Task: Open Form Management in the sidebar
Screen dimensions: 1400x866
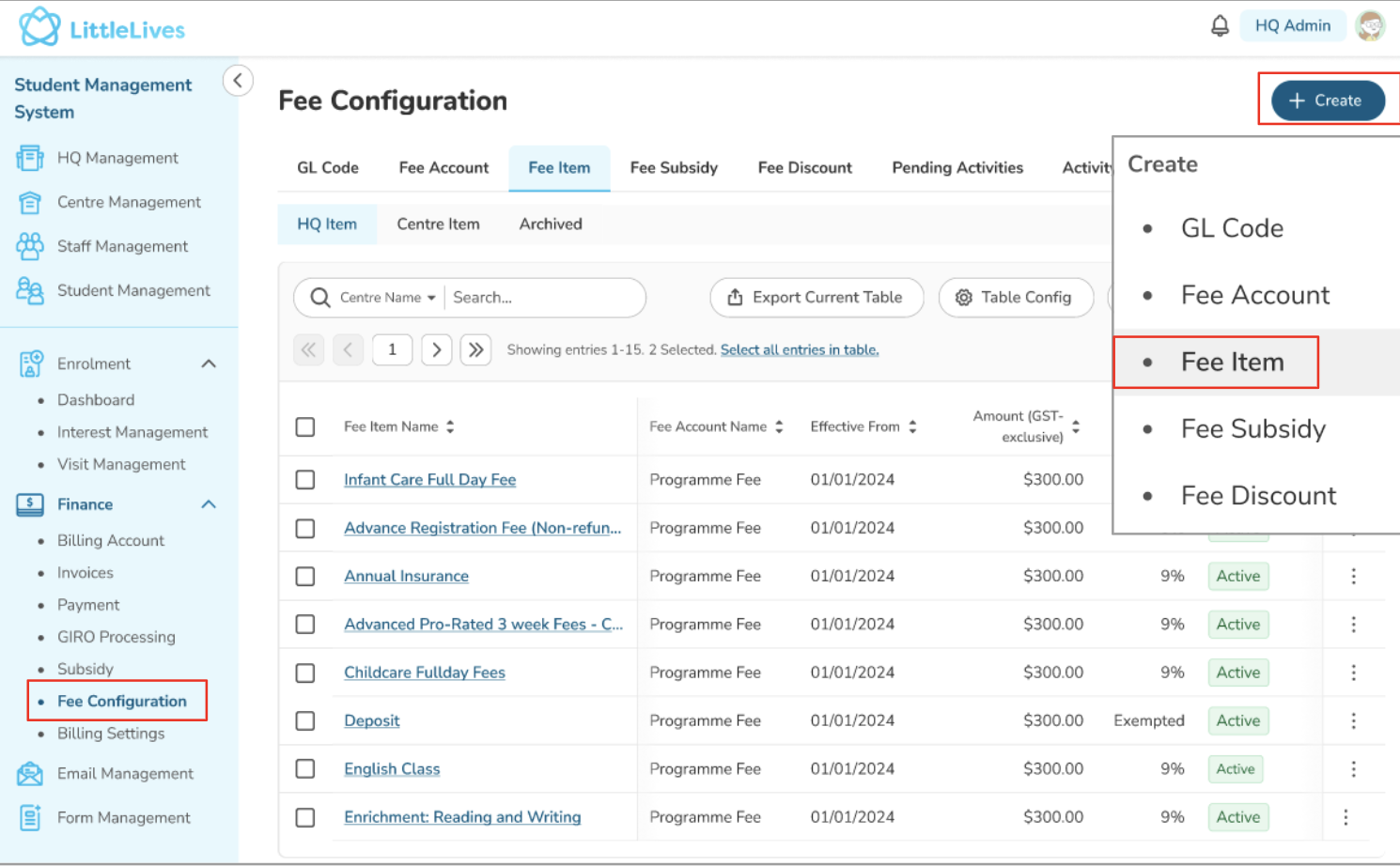Action: point(123,817)
